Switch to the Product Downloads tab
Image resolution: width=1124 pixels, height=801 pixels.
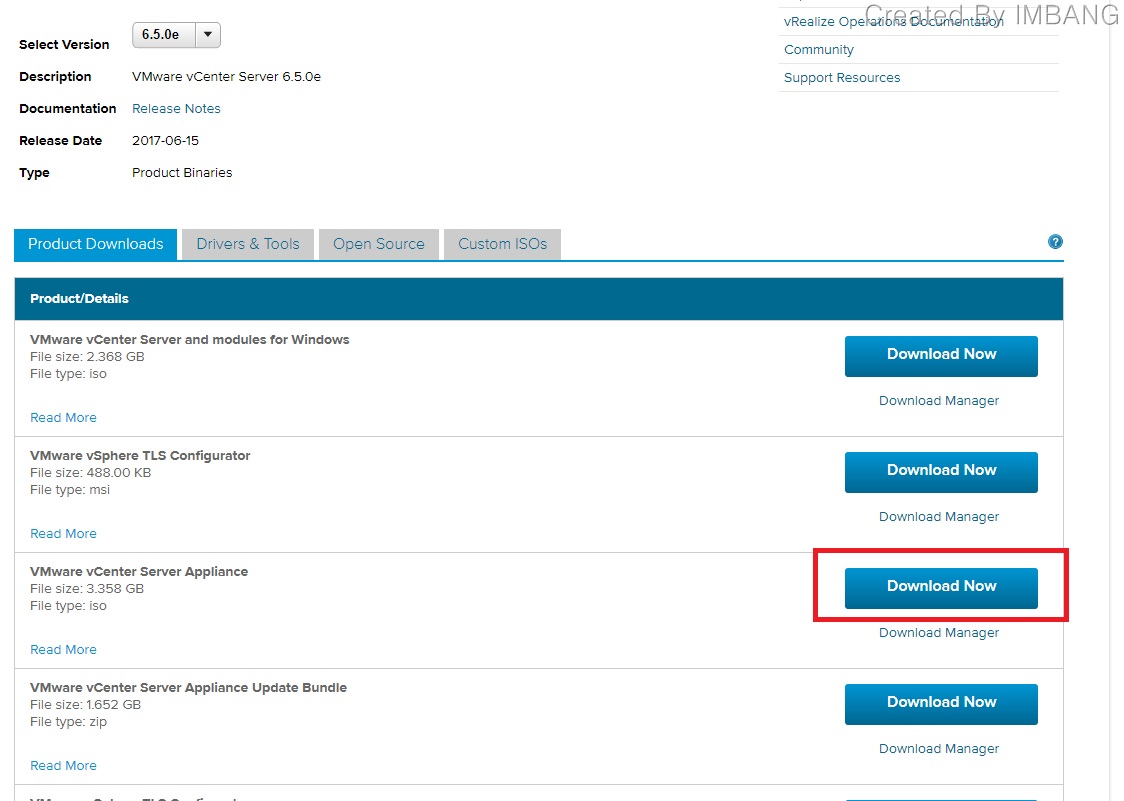pos(95,243)
